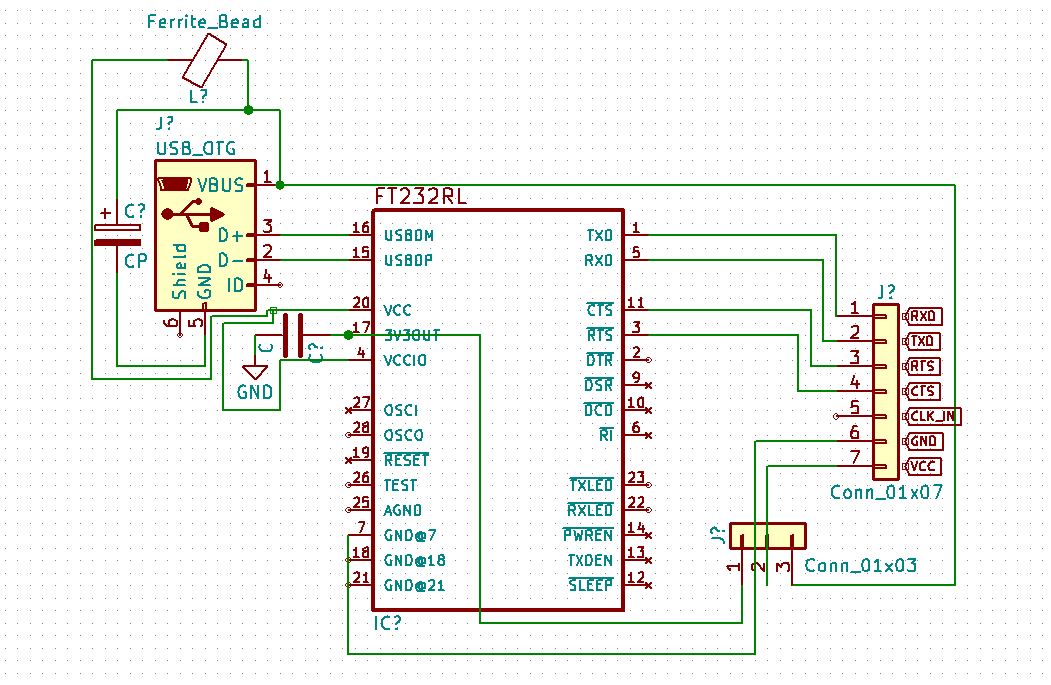This screenshot has width=1051, height=685.
Task: Click the RXLED pin label
Action: [x=591, y=510]
